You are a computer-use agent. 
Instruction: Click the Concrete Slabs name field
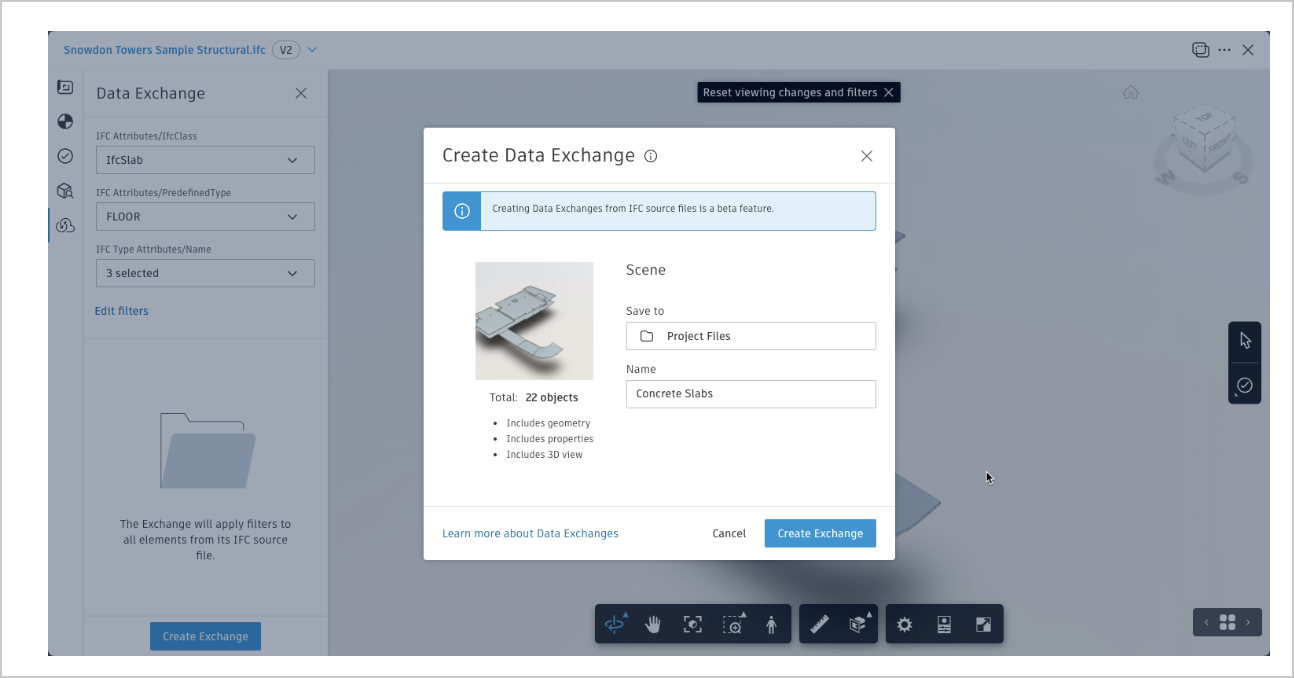[750, 393]
